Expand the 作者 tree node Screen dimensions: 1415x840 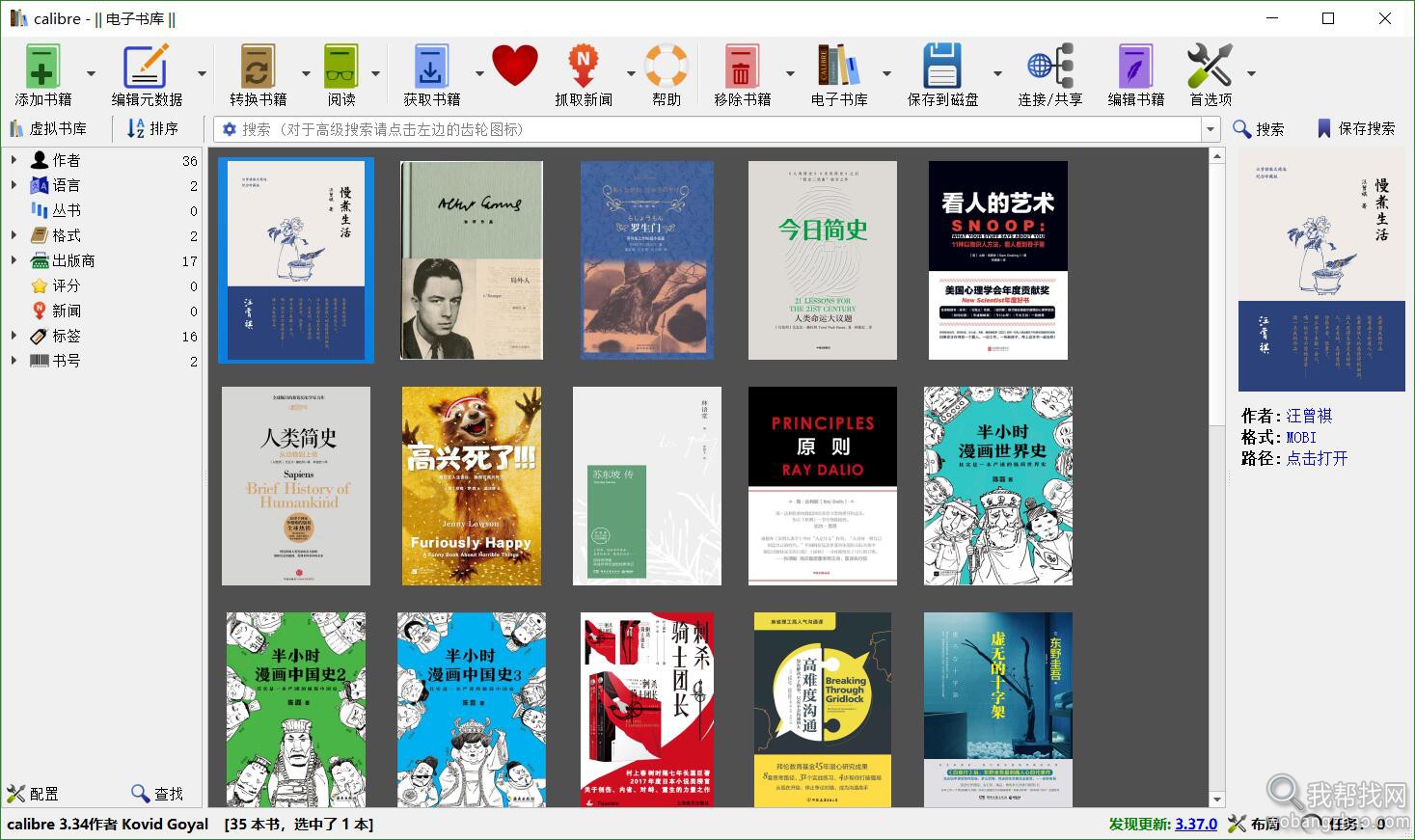(x=14, y=160)
